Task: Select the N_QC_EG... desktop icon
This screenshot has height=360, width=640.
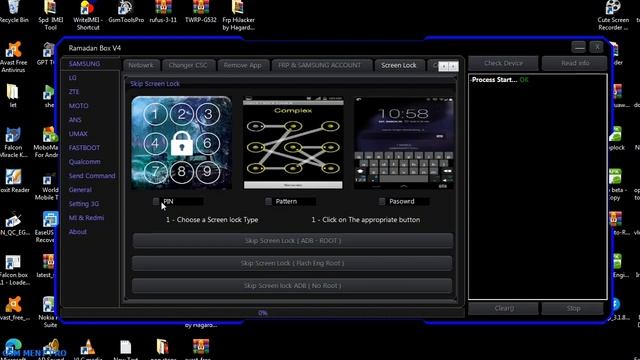Action: click(x=14, y=224)
